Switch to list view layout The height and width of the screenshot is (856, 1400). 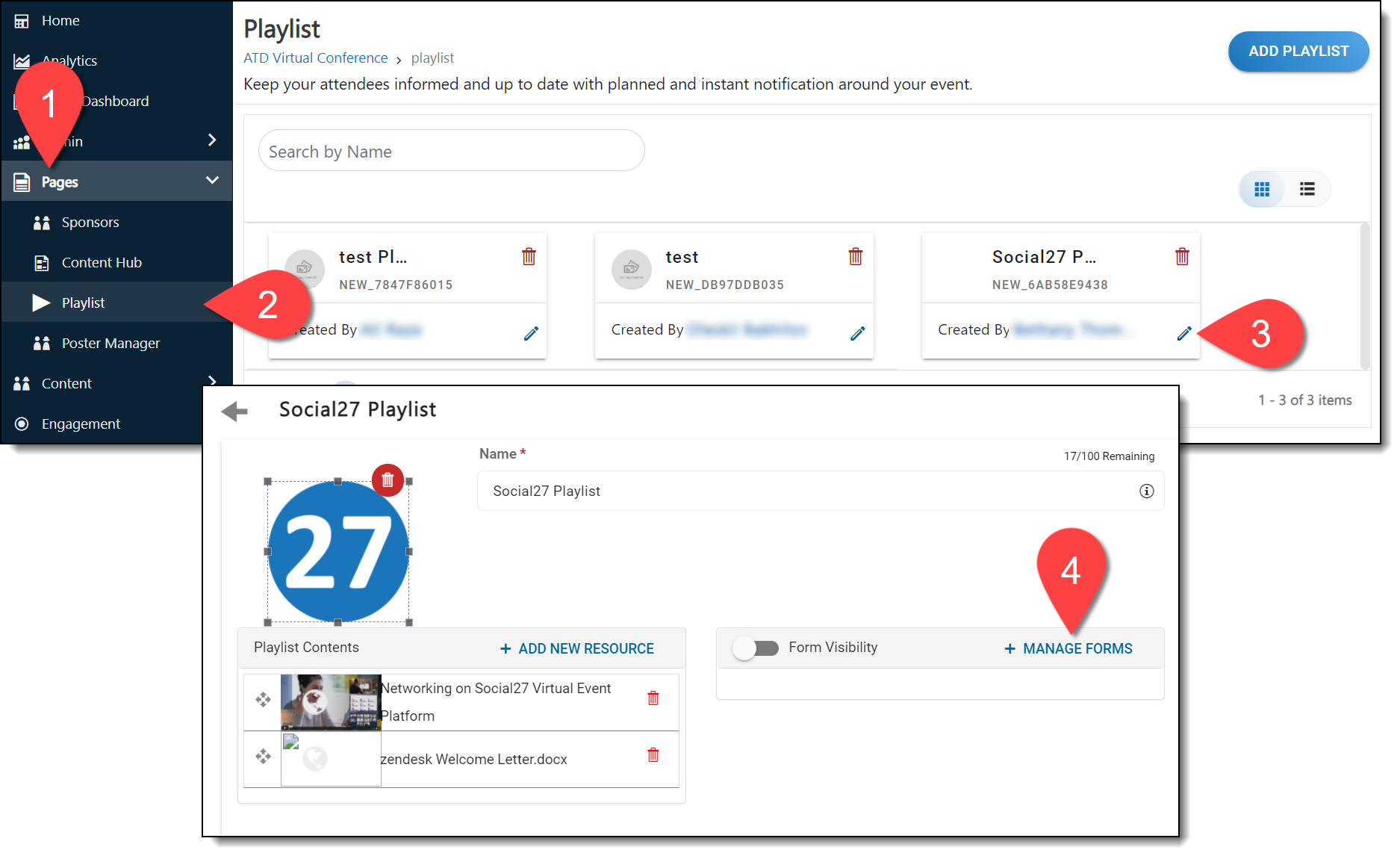(1307, 190)
